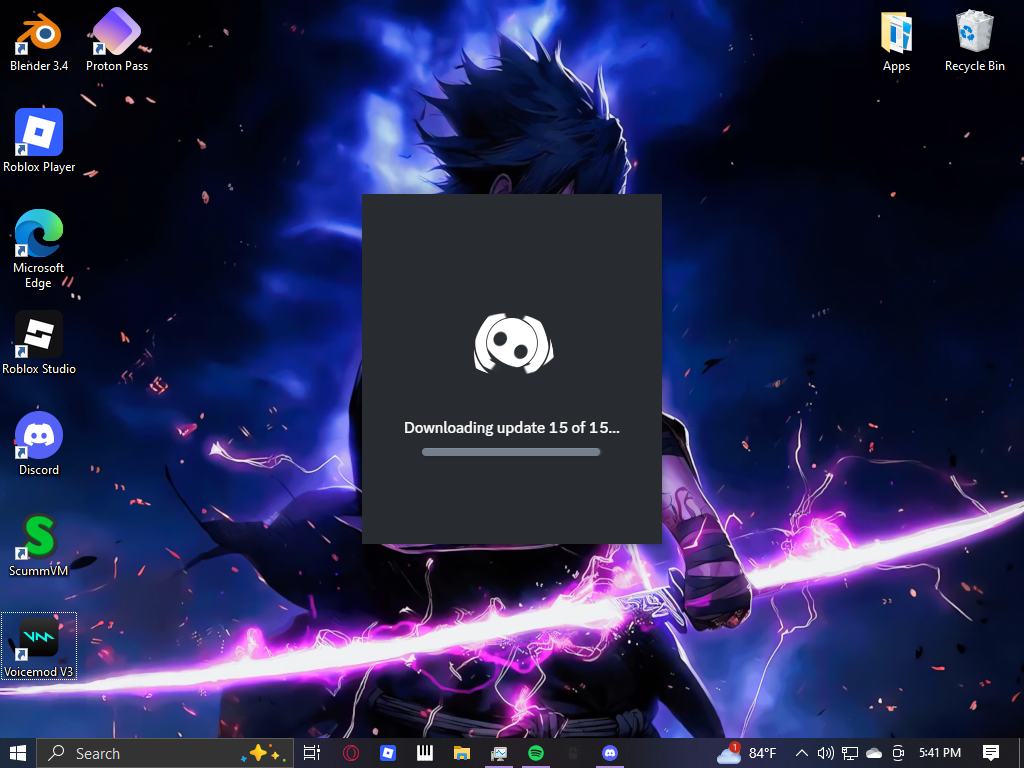Open the piano keys app in taskbar
The image size is (1024, 768).
click(x=425, y=753)
